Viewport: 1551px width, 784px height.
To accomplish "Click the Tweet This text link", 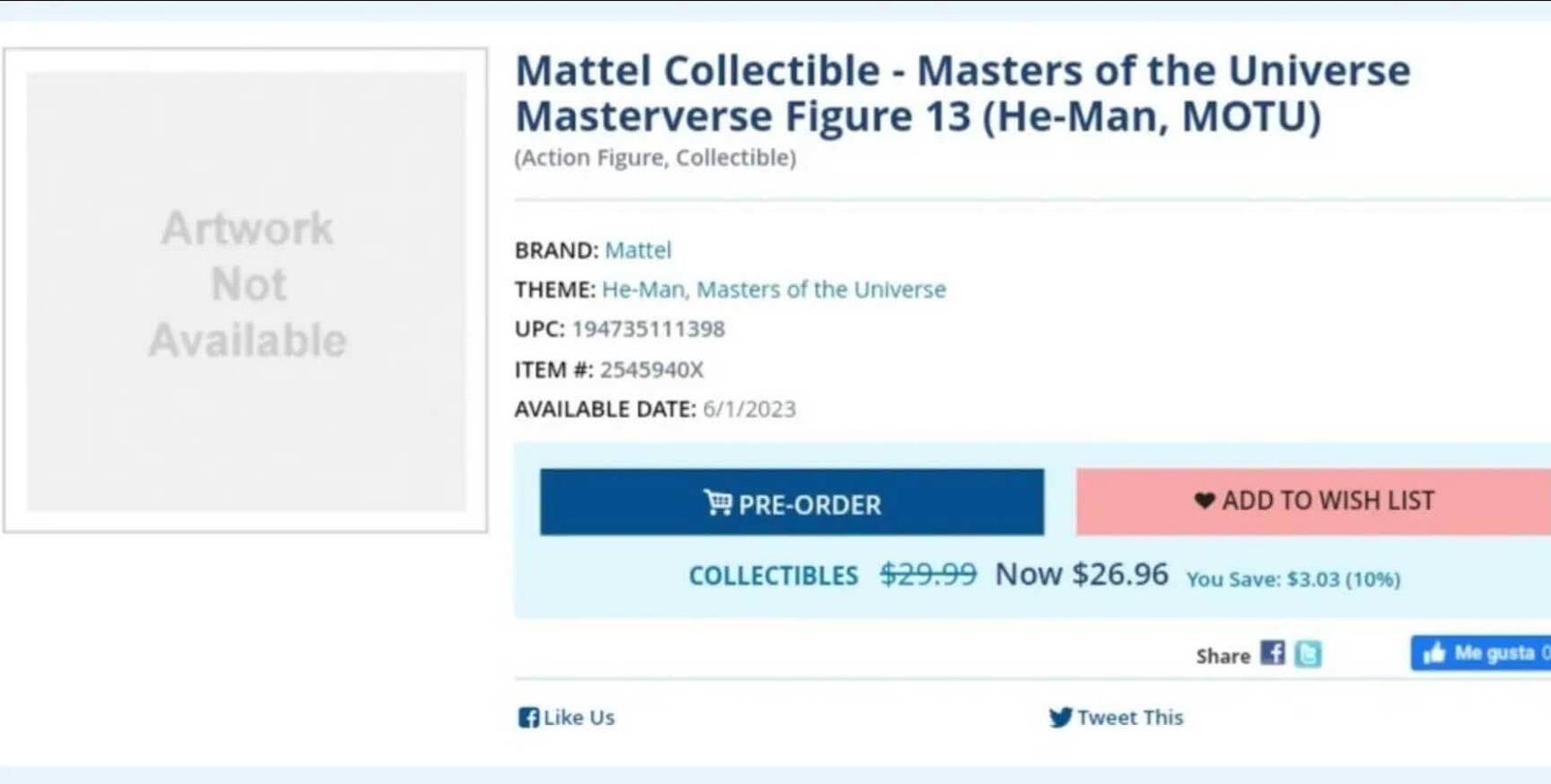I will [1130, 718].
